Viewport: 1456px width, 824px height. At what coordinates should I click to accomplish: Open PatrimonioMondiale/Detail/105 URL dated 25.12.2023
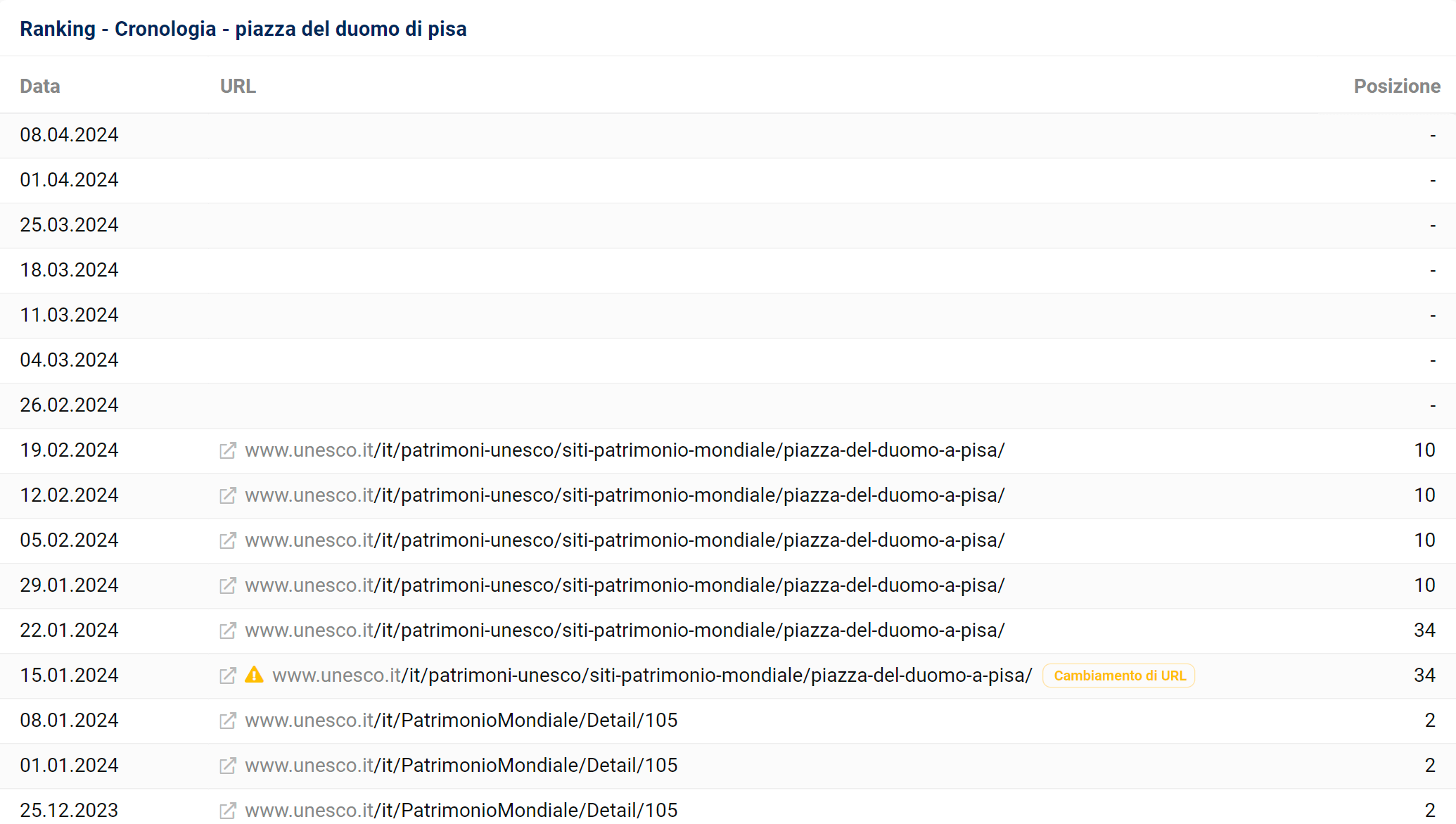coord(461,811)
